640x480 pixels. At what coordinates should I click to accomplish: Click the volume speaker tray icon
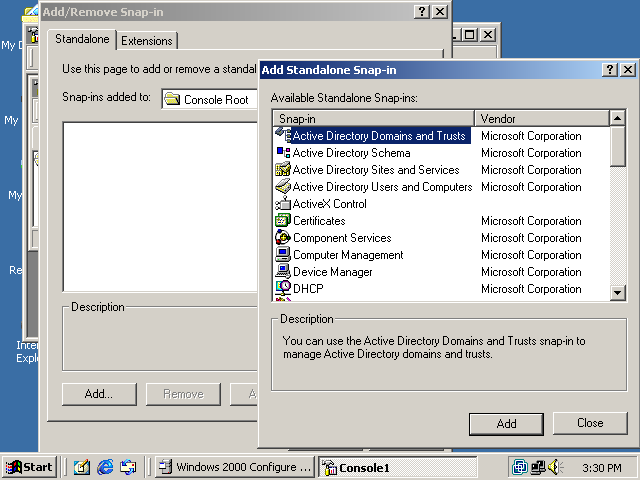coord(555,467)
